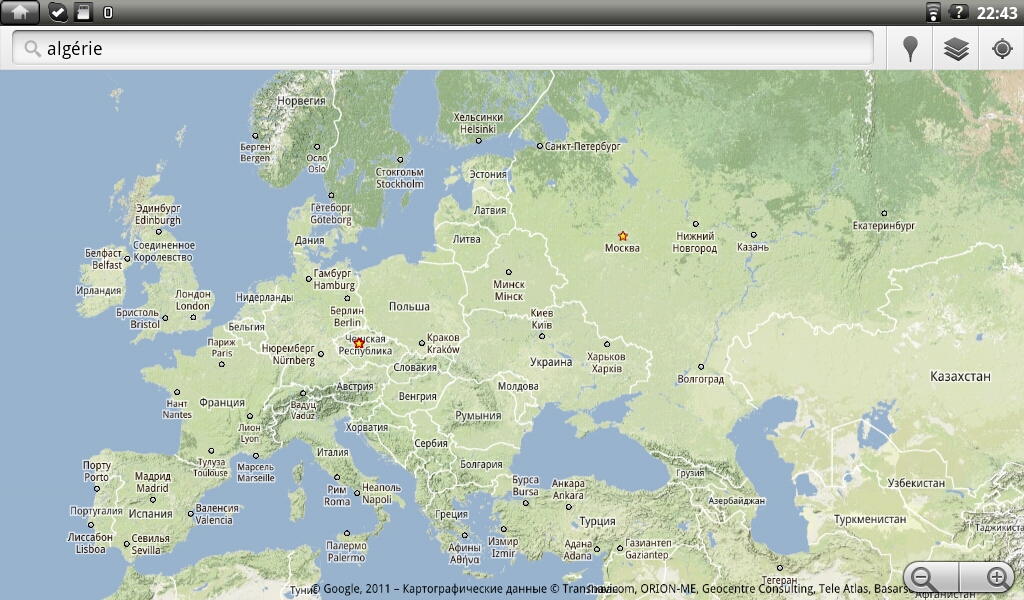
Task: Click the 22:43 clock in the status bar
Action: [997, 12]
